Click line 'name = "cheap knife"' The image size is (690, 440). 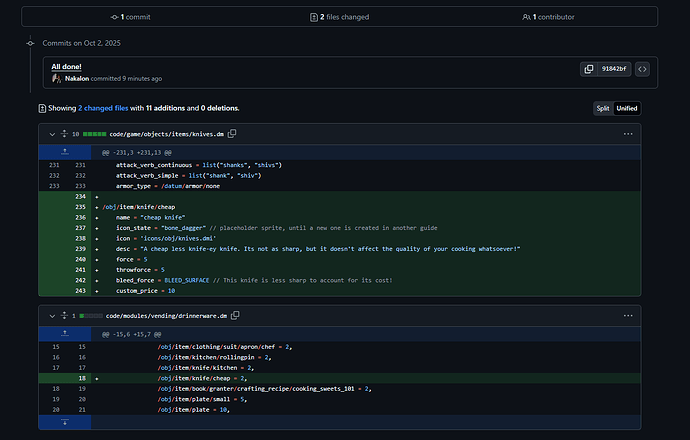[x=150, y=218]
